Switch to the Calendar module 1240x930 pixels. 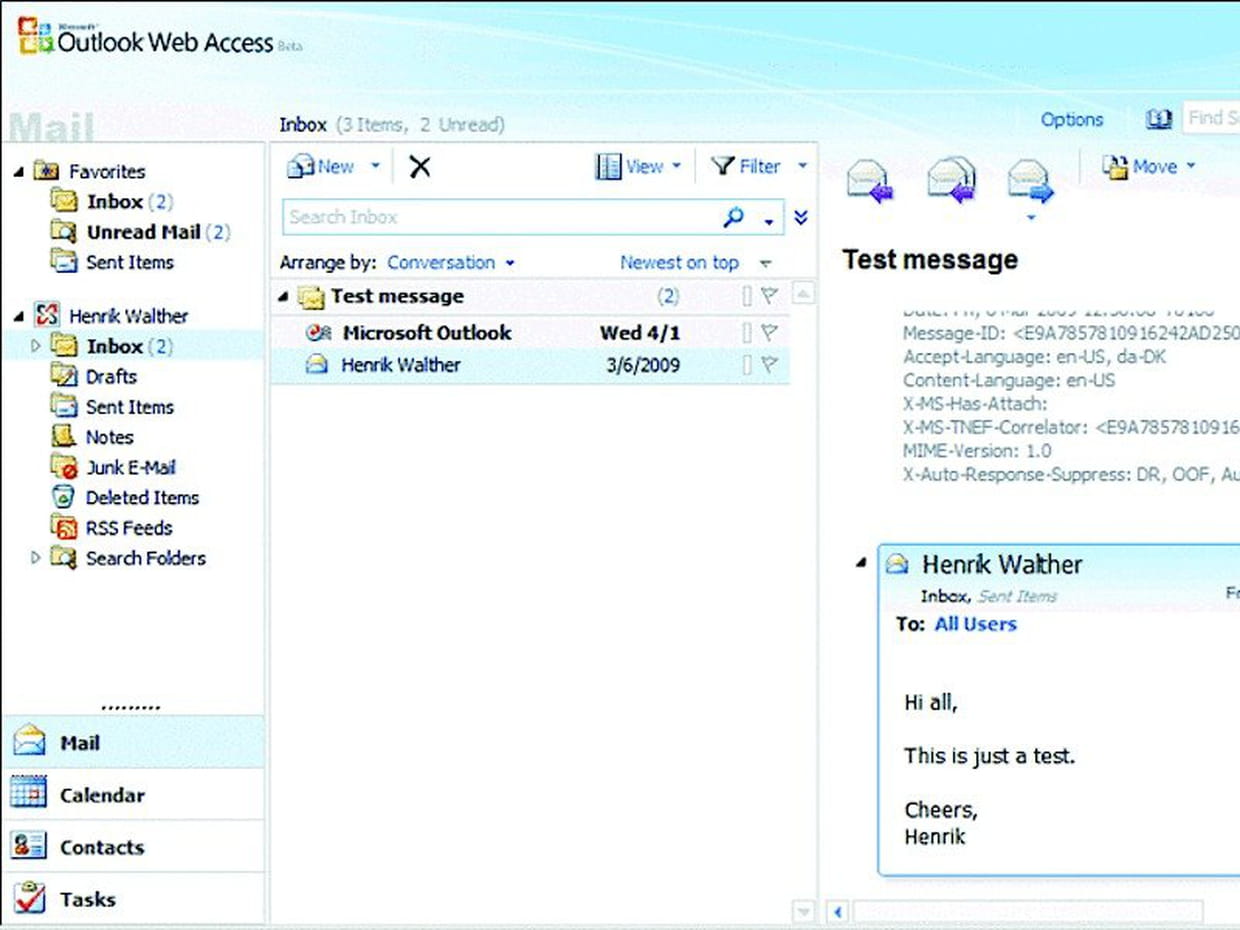132,795
